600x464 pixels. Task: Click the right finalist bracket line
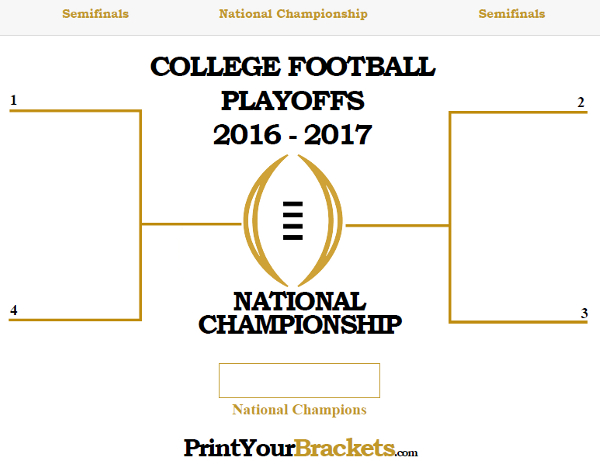(397, 225)
